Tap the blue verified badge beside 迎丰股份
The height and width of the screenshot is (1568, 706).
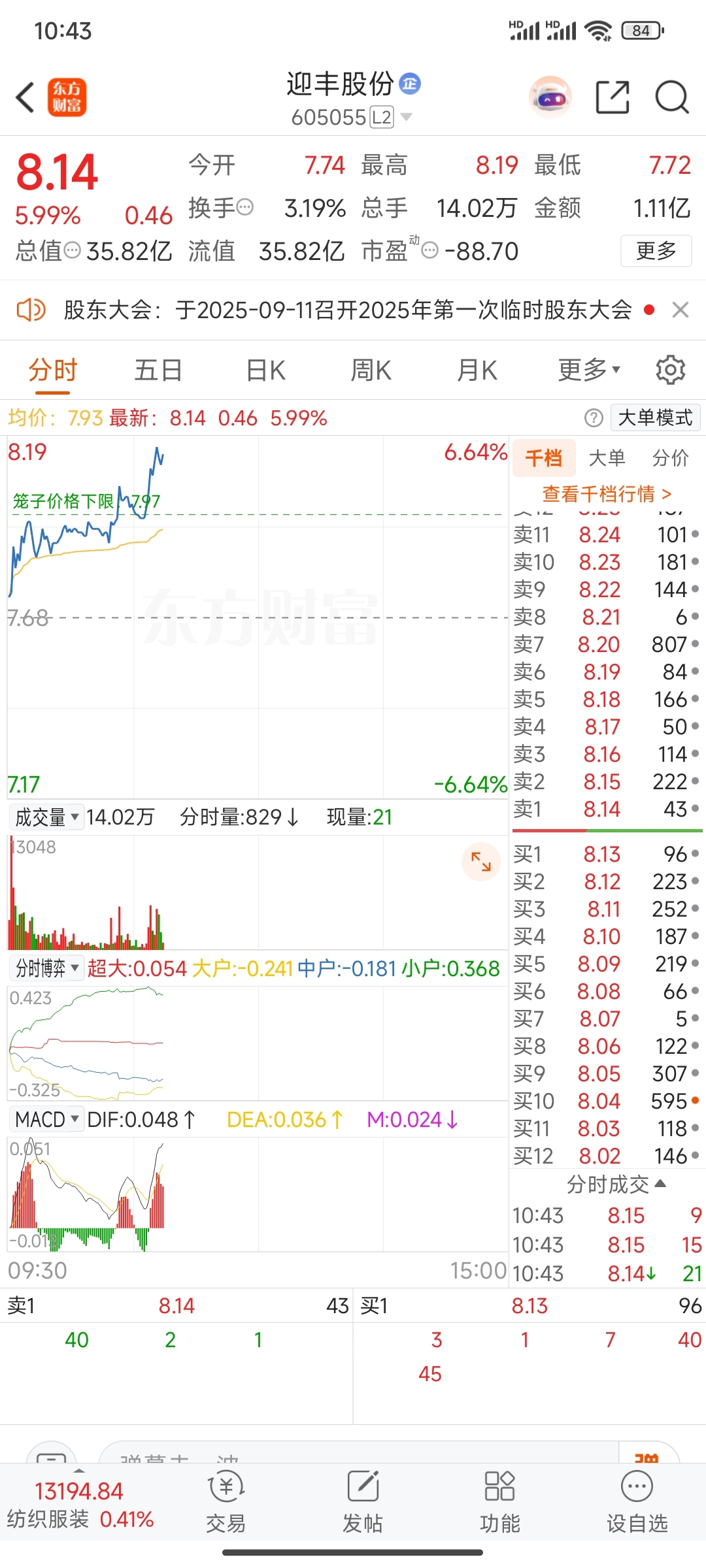pyautogui.click(x=410, y=84)
